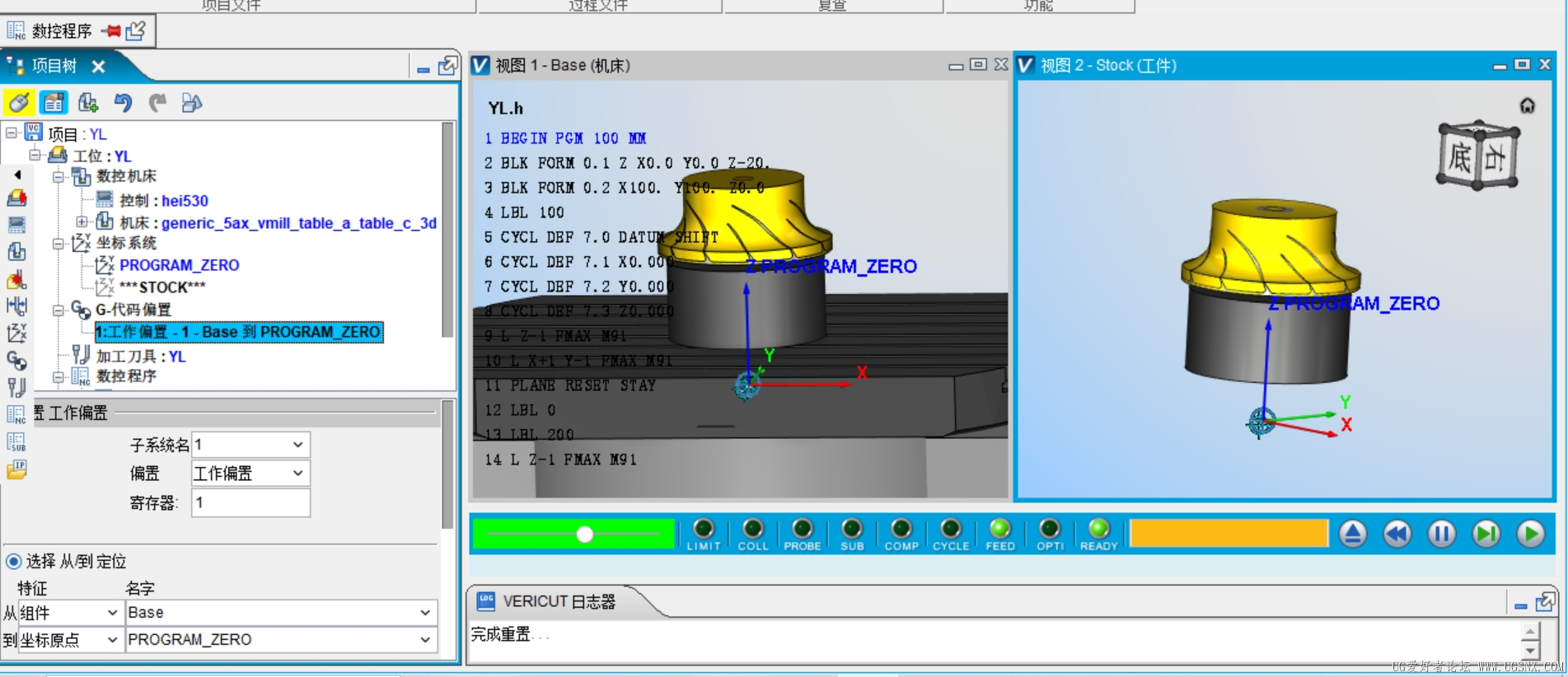Click the float icon on VERICUT logger panel

[x=1545, y=603]
